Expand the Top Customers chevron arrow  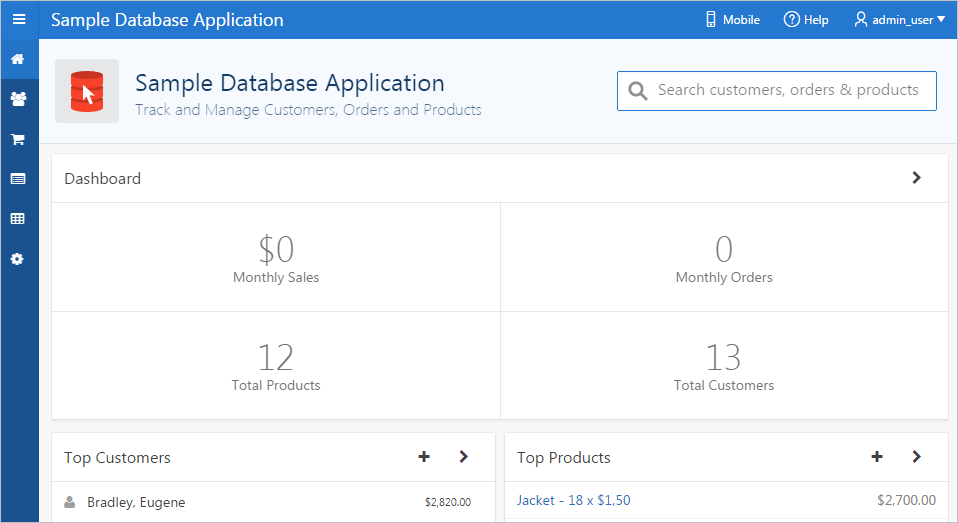[x=463, y=457]
